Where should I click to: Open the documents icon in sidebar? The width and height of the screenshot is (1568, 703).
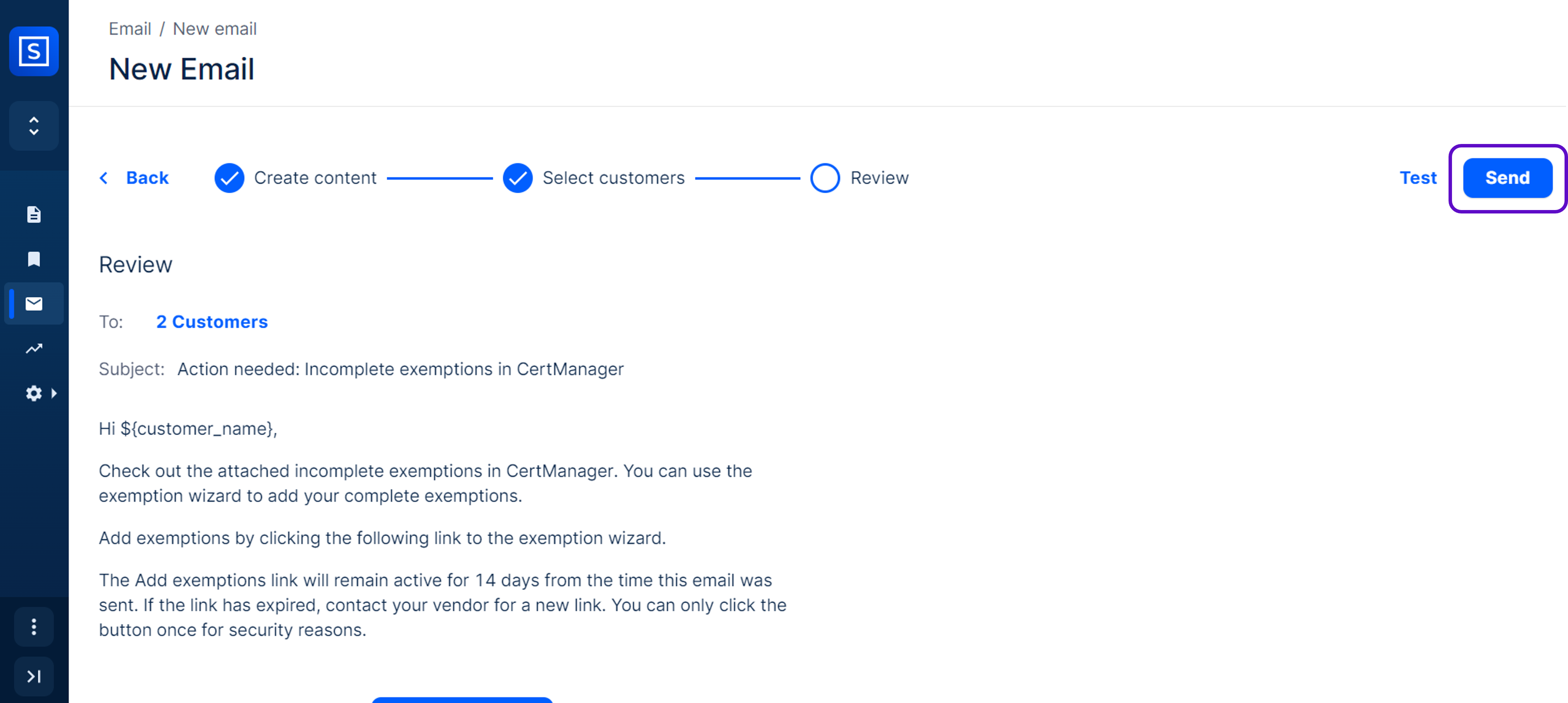tap(33, 214)
